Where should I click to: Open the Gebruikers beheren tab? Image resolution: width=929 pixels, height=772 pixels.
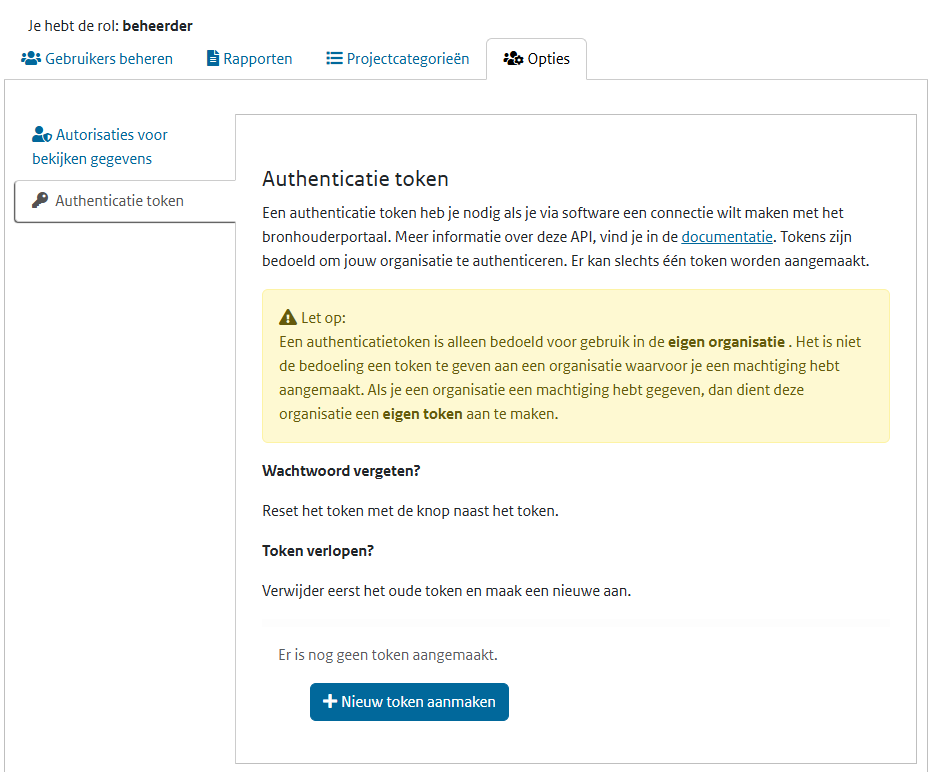tap(108, 59)
